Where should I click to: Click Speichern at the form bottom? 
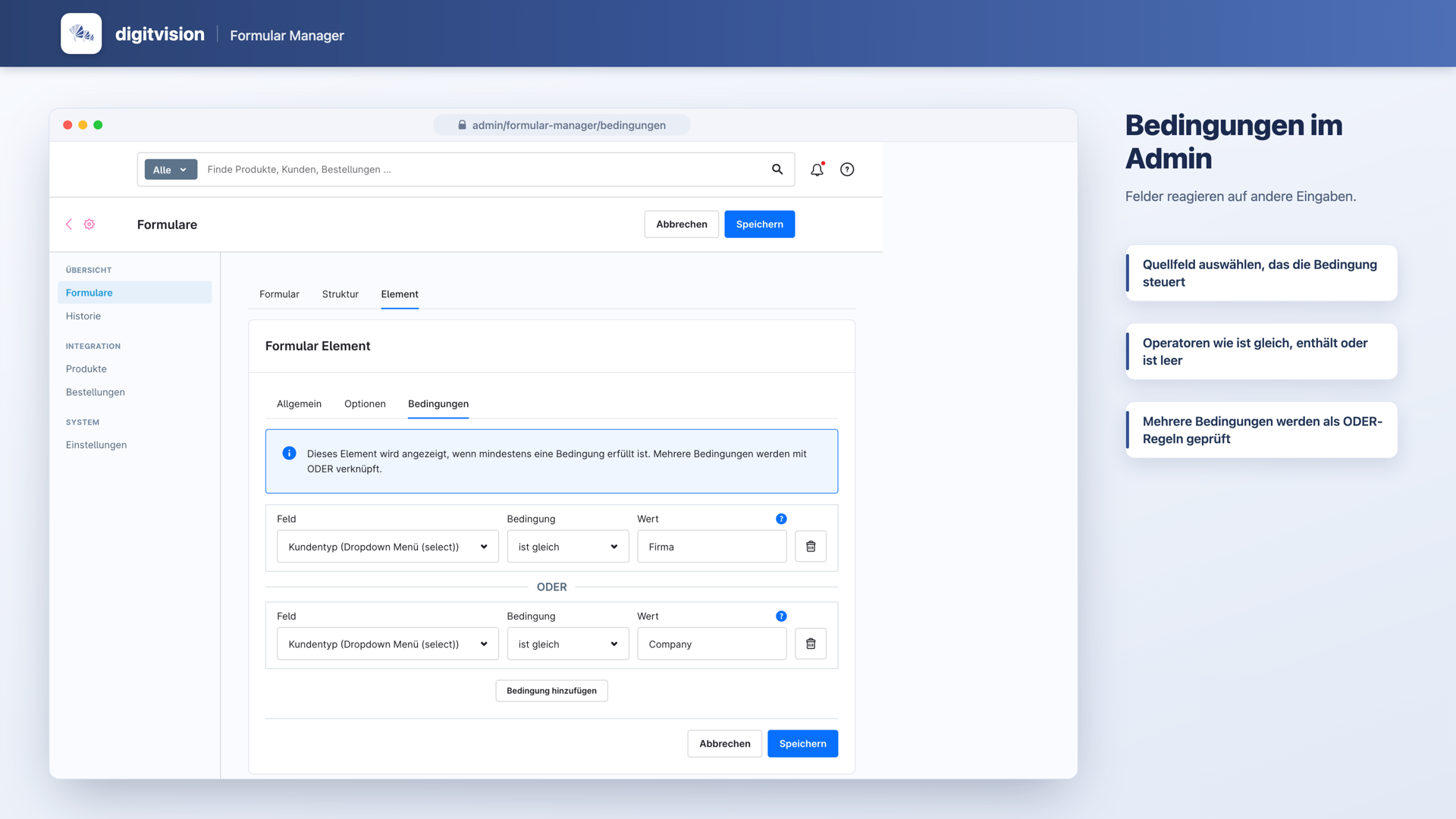click(x=802, y=743)
